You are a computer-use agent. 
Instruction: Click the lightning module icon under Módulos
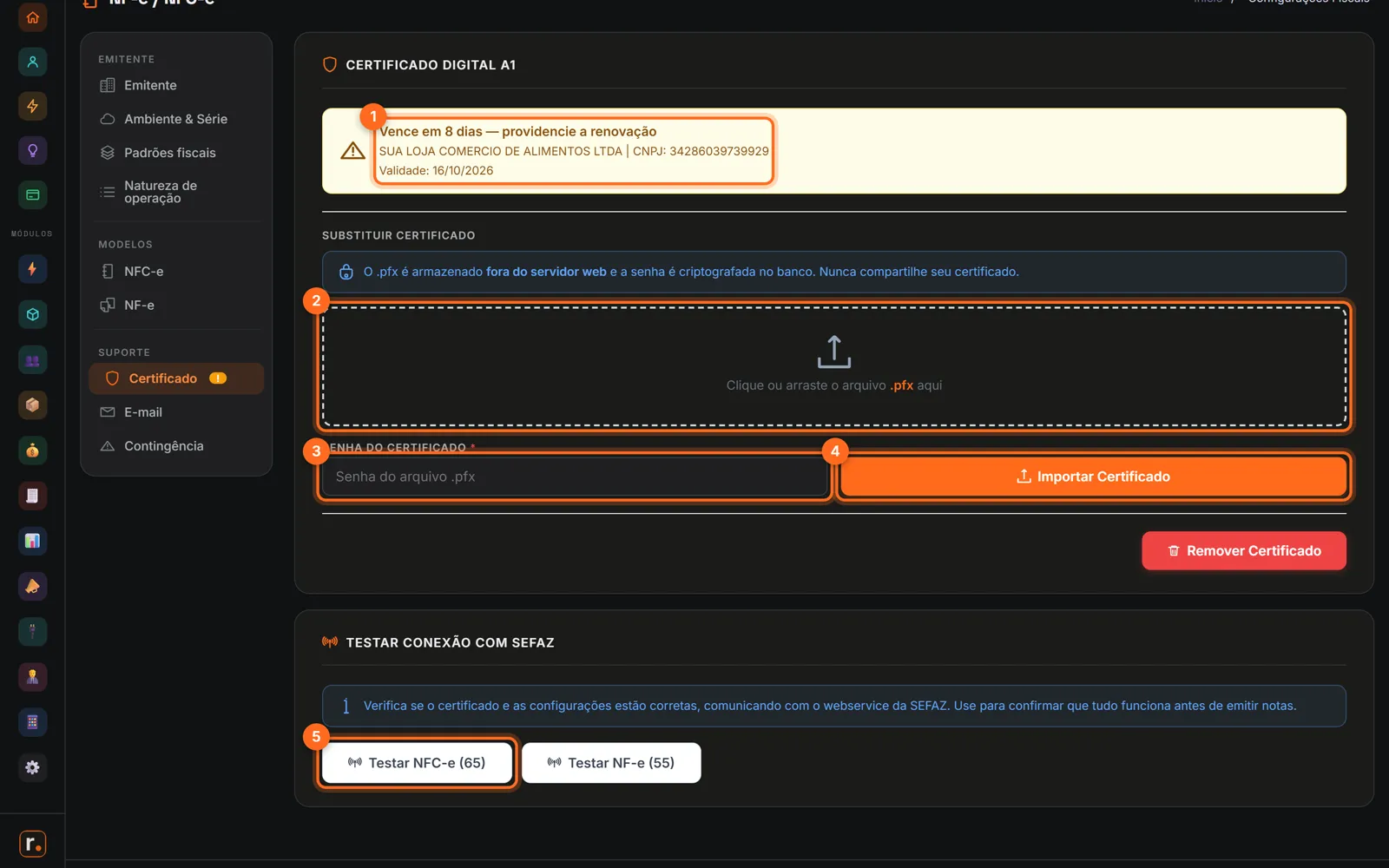point(32,269)
